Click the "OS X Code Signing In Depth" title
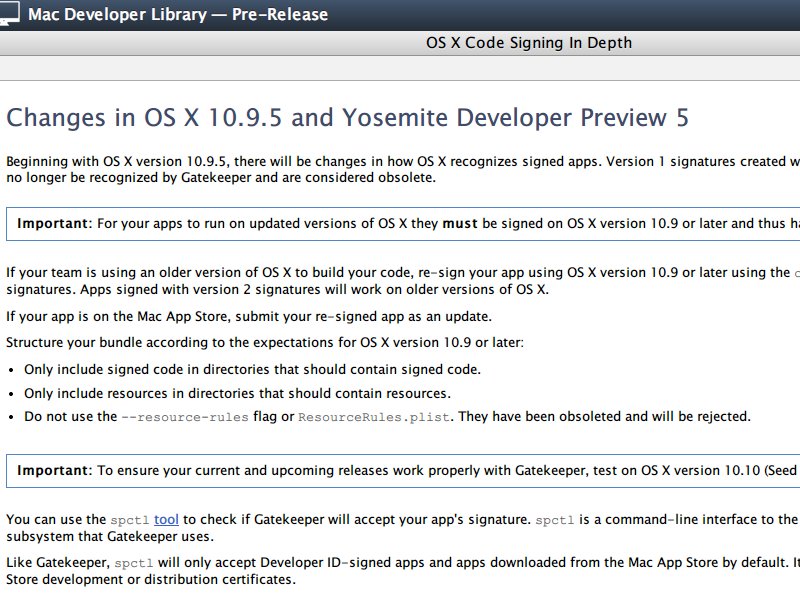800x600 pixels. [529, 43]
